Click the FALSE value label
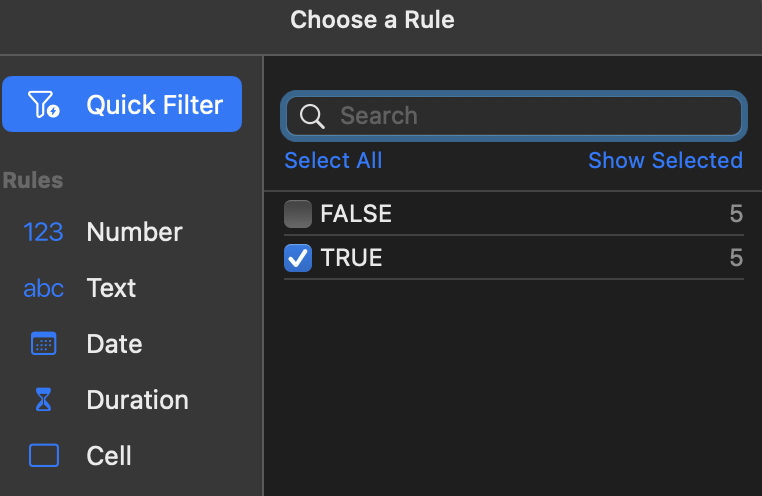The height and width of the screenshot is (496, 762). [x=356, y=214]
